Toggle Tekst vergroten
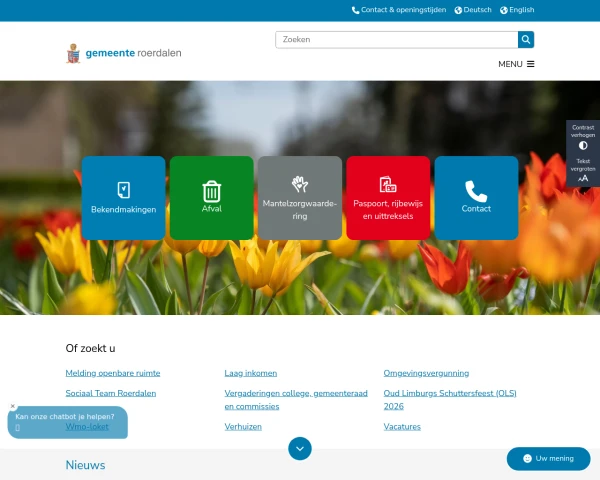 [x=583, y=170]
